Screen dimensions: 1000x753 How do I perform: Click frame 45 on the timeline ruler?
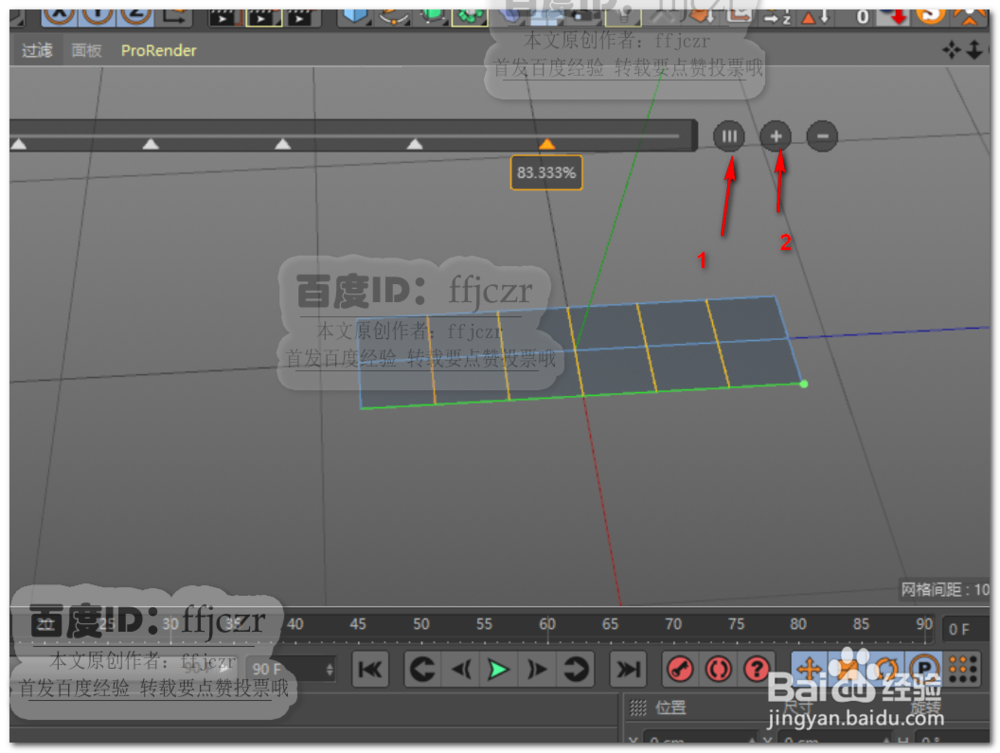click(358, 624)
